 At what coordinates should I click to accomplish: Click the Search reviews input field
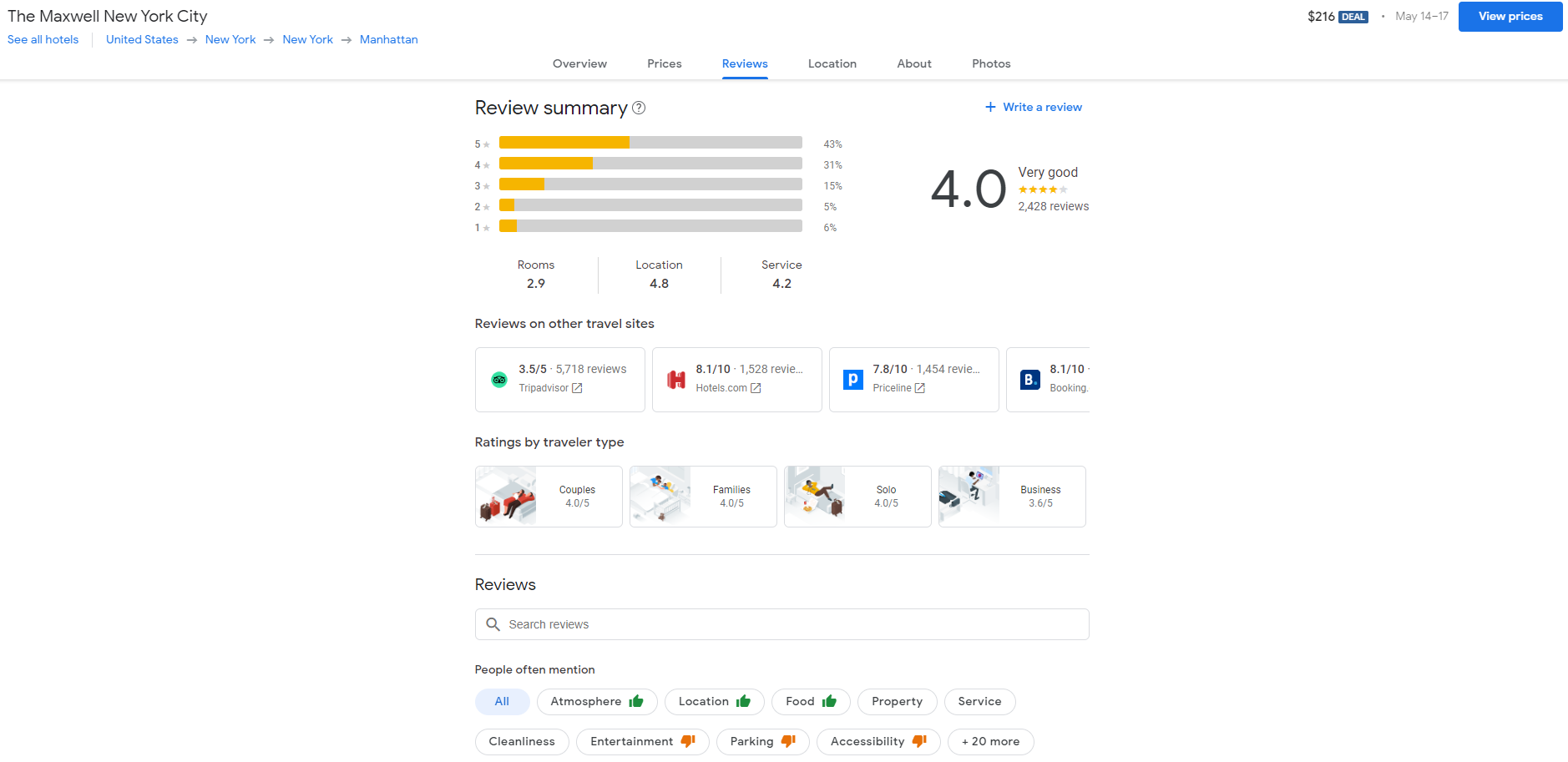pos(793,624)
